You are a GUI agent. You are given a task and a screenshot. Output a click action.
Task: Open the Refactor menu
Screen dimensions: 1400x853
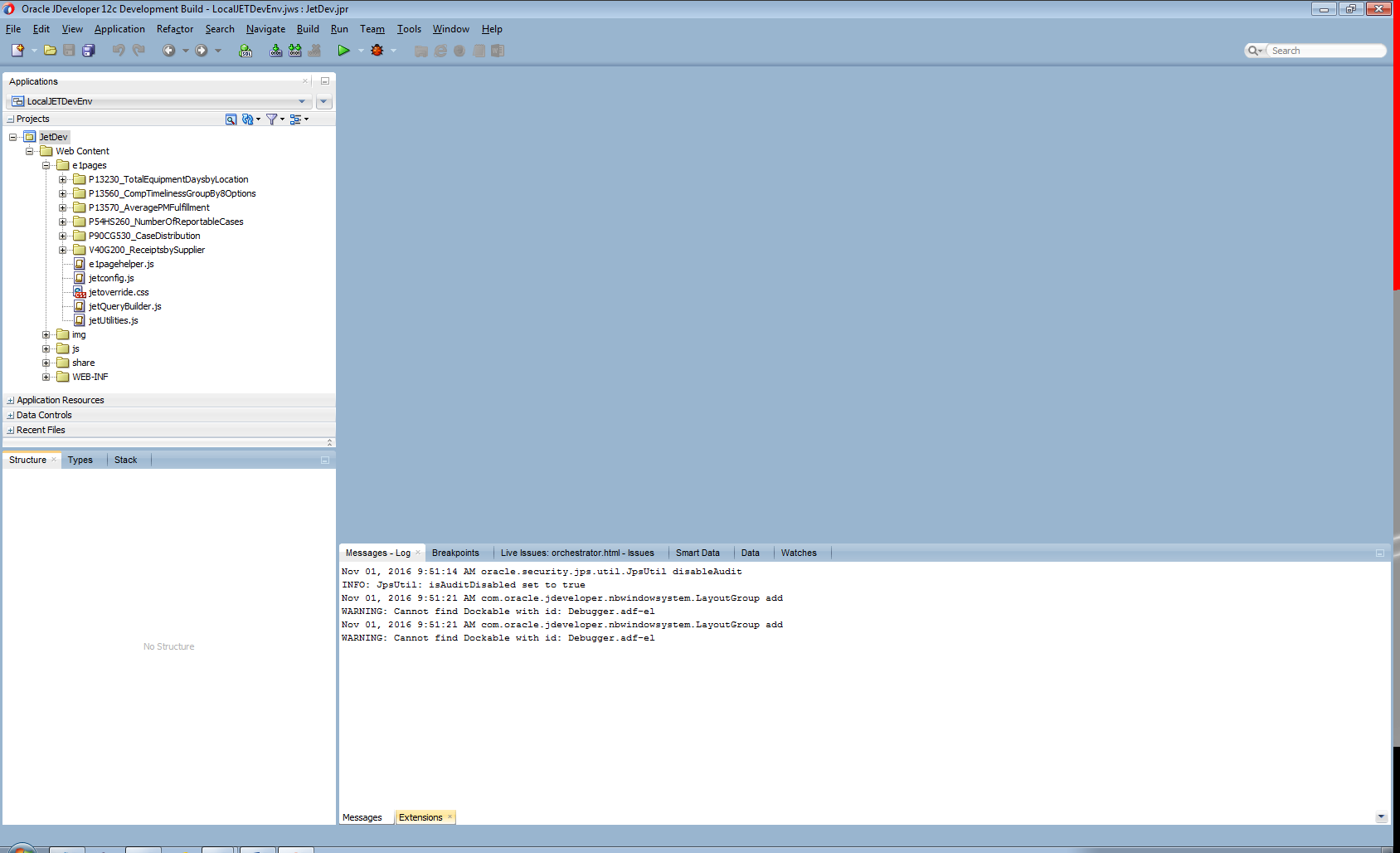point(174,28)
